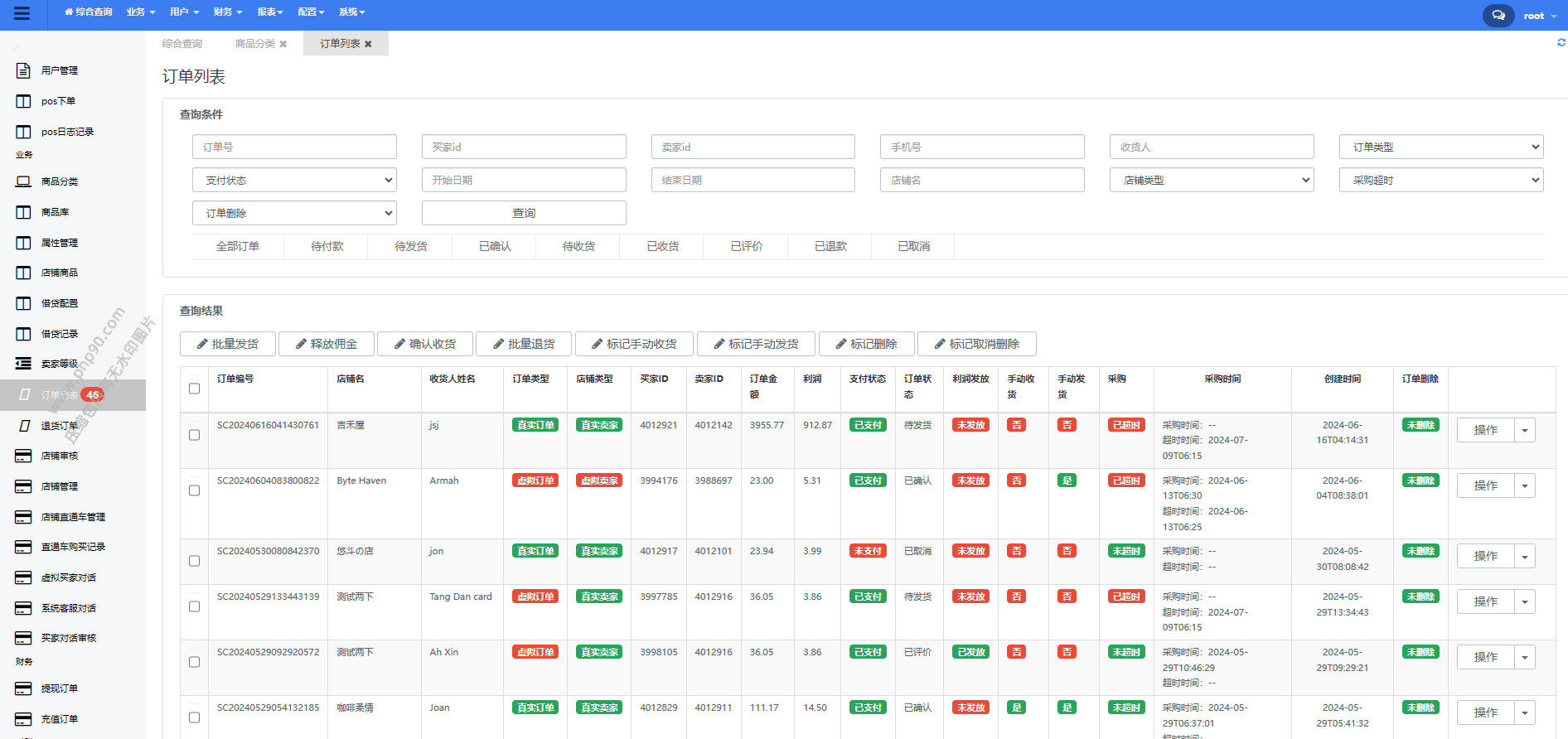Select checkbox for order SC20240530080842370
Viewport: 1568px width, 739px height.
[194, 561]
